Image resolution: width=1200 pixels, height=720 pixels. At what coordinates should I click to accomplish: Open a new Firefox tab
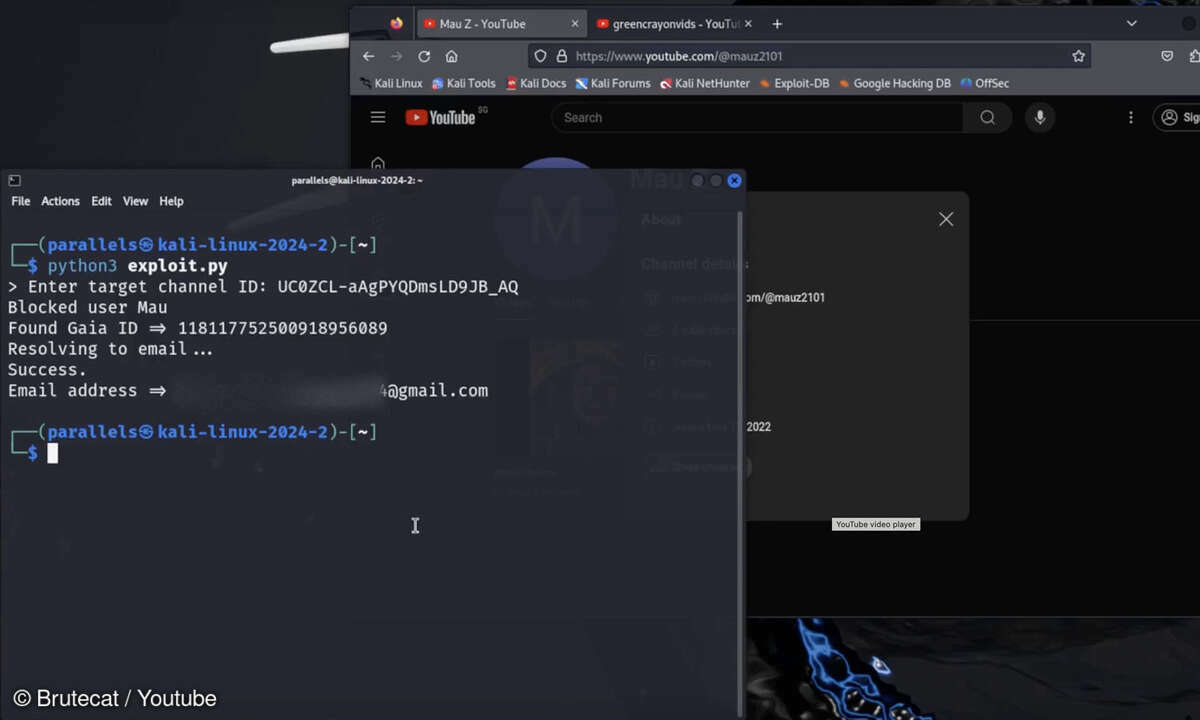(777, 24)
